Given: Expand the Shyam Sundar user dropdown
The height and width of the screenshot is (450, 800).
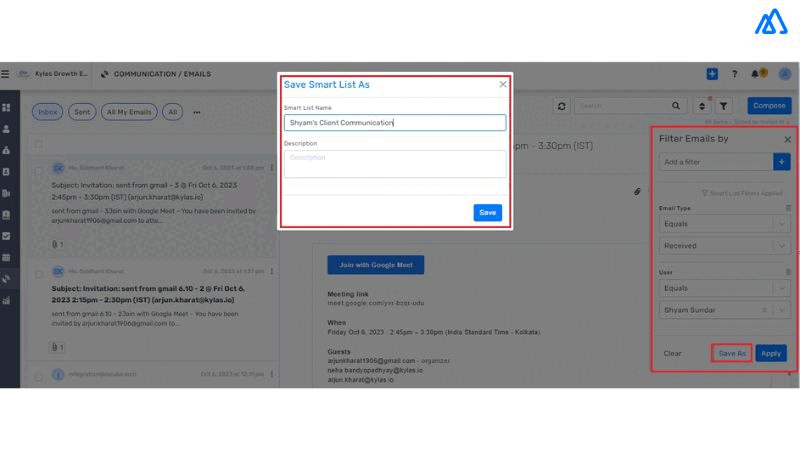Looking at the screenshot, I should point(782,310).
